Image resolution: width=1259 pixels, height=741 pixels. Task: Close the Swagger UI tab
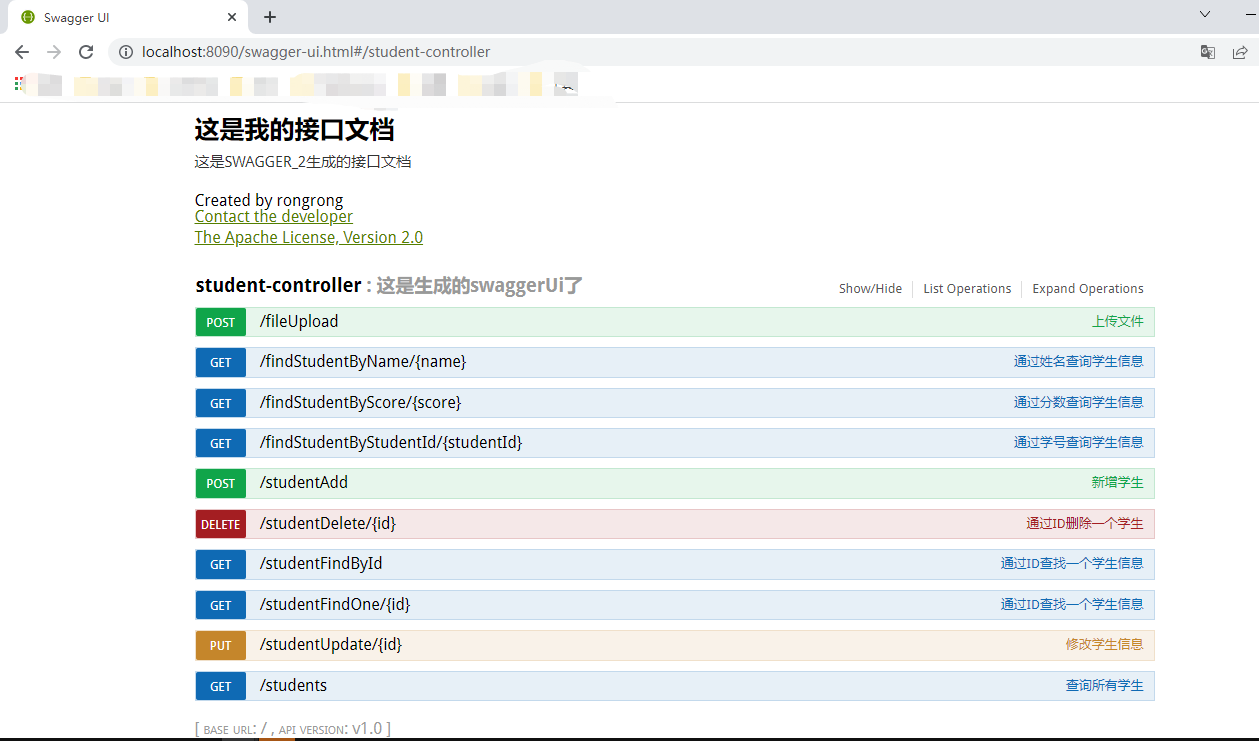coord(232,17)
